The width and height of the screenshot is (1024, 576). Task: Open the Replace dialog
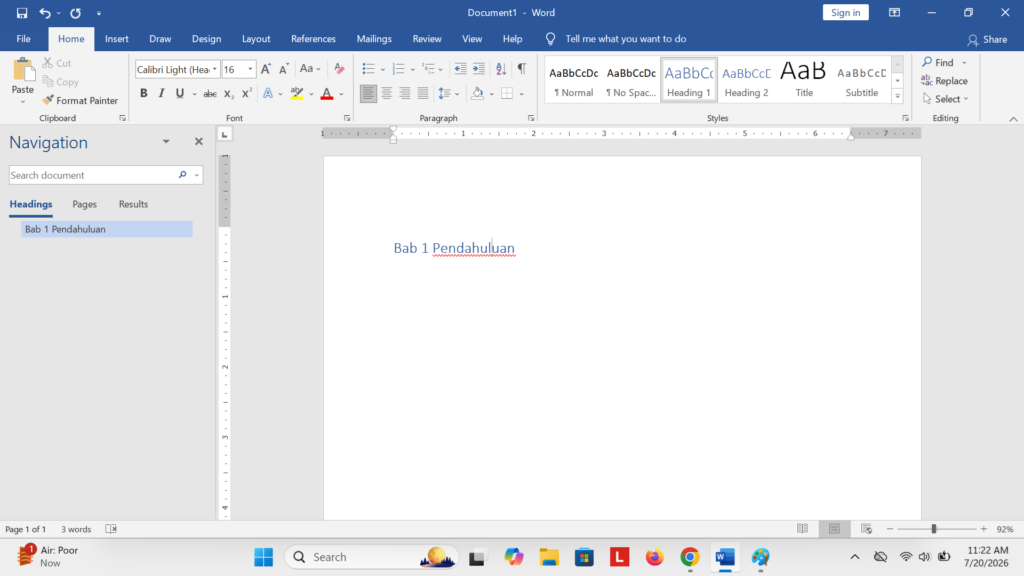point(944,81)
